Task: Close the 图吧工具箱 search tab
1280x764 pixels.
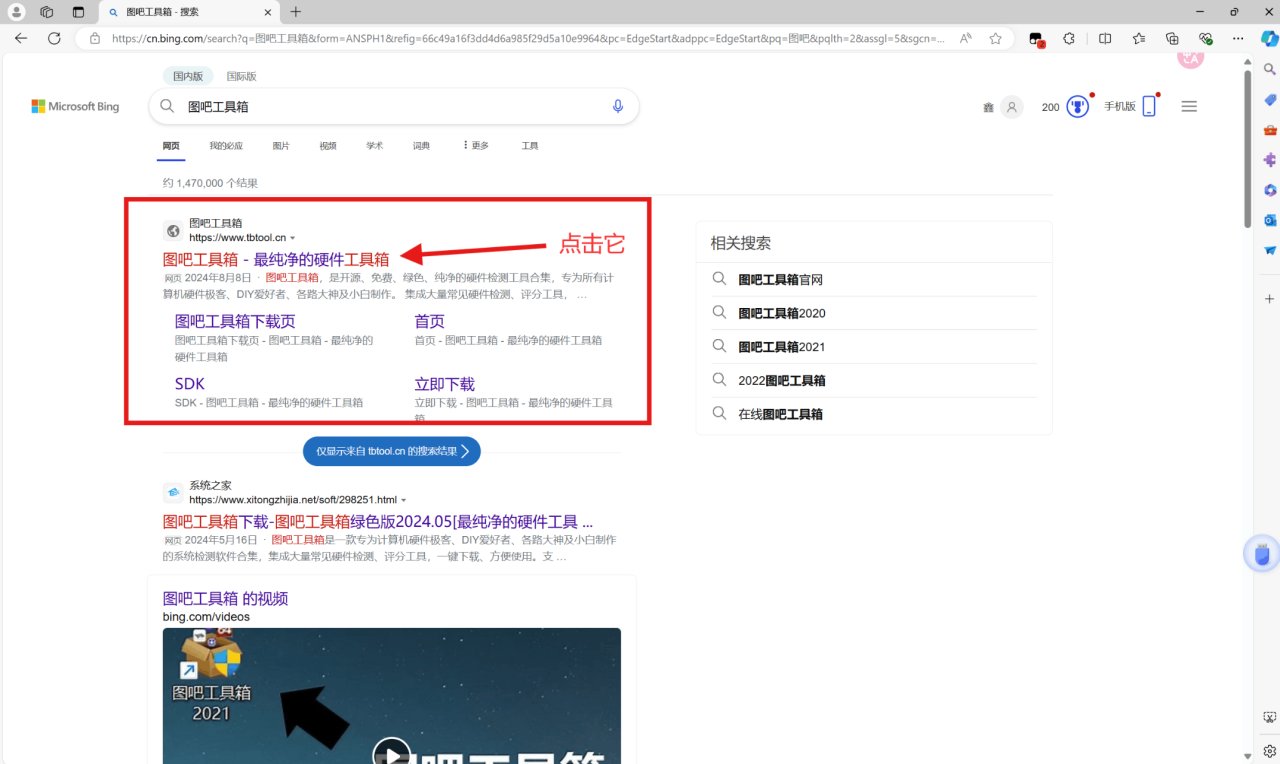Action: (266, 12)
